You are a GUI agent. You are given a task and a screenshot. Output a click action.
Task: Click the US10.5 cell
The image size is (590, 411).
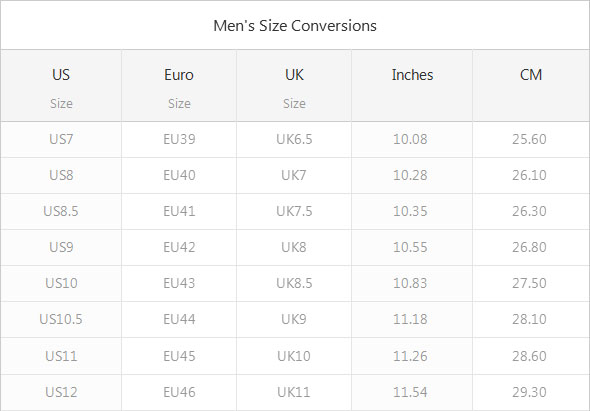[x=61, y=319]
